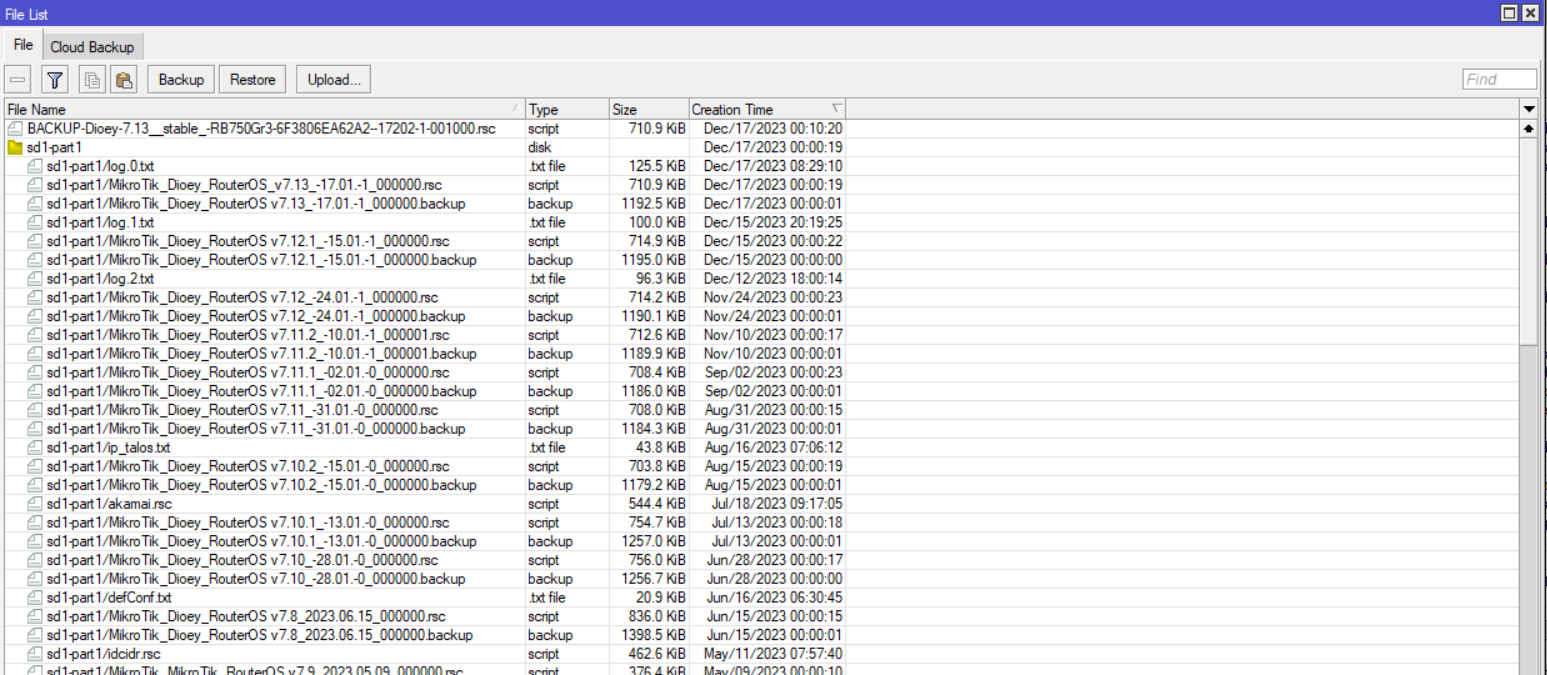Click the file icon beside sd1-part1/idcidr.rsc
This screenshot has height=675, width=1547.
point(35,654)
